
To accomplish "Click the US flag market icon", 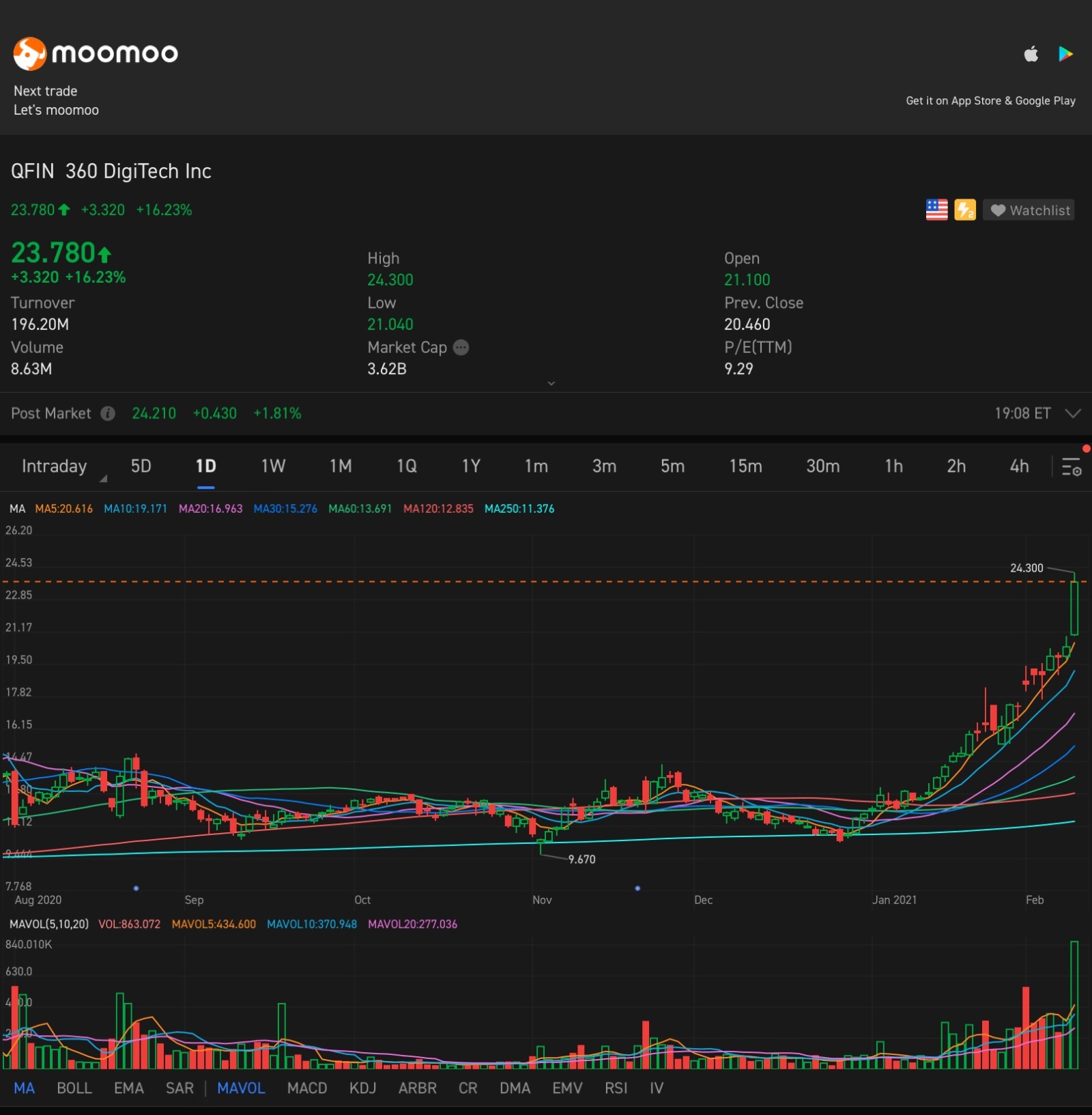I will [x=936, y=210].
